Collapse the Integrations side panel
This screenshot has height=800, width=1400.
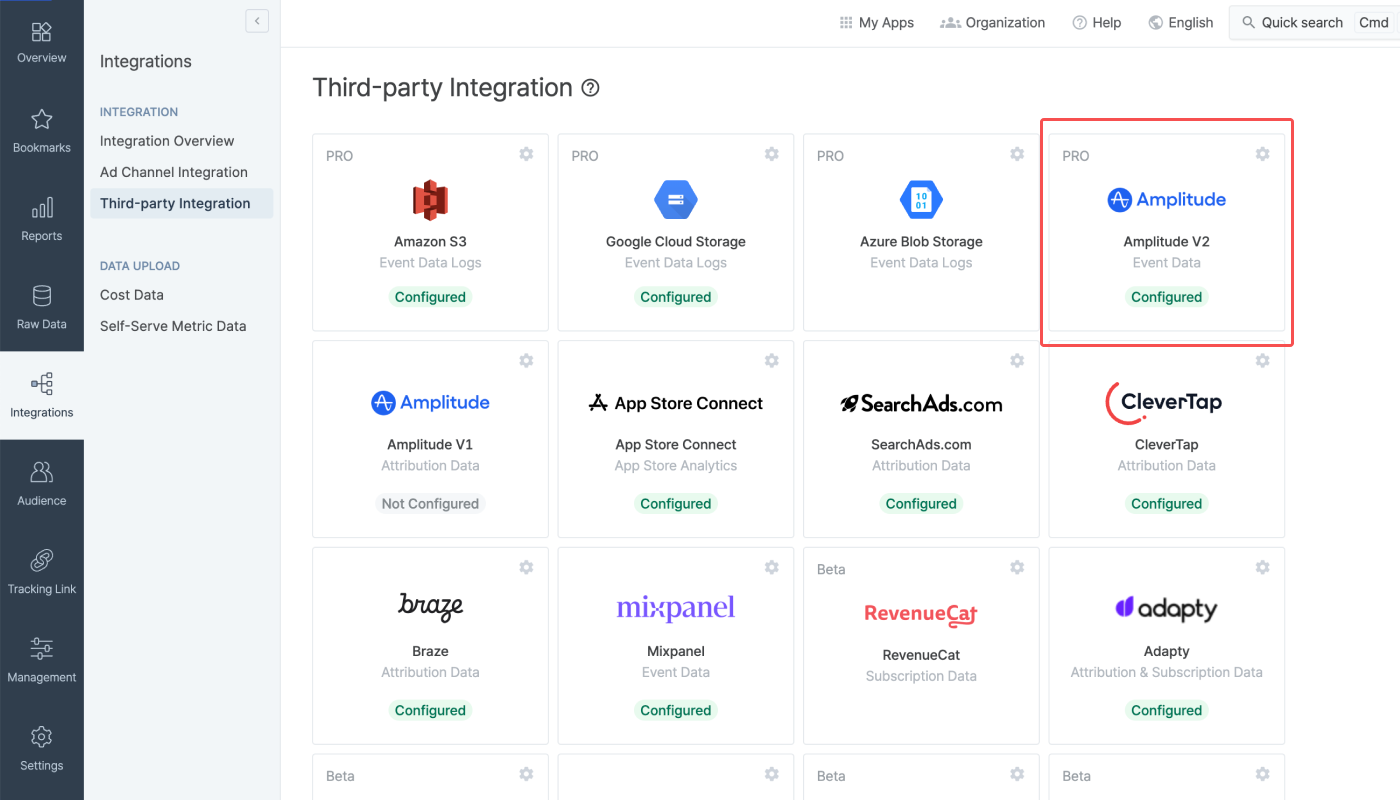pos(257,21)
